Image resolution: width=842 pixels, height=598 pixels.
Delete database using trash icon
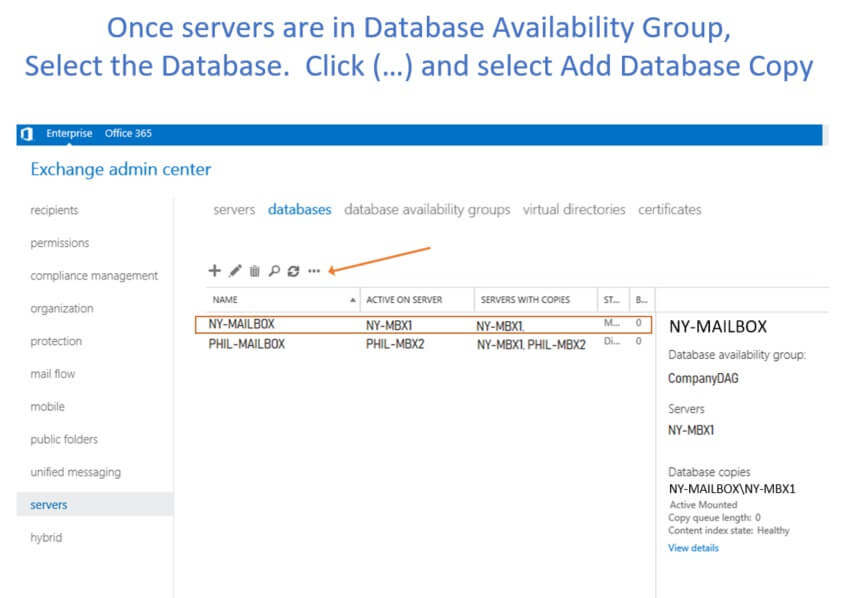(x=255, y=271)
